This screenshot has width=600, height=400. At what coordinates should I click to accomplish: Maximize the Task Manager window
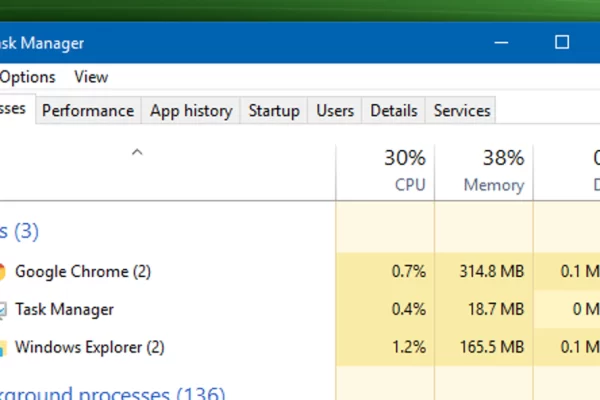(x=562, y=42)
